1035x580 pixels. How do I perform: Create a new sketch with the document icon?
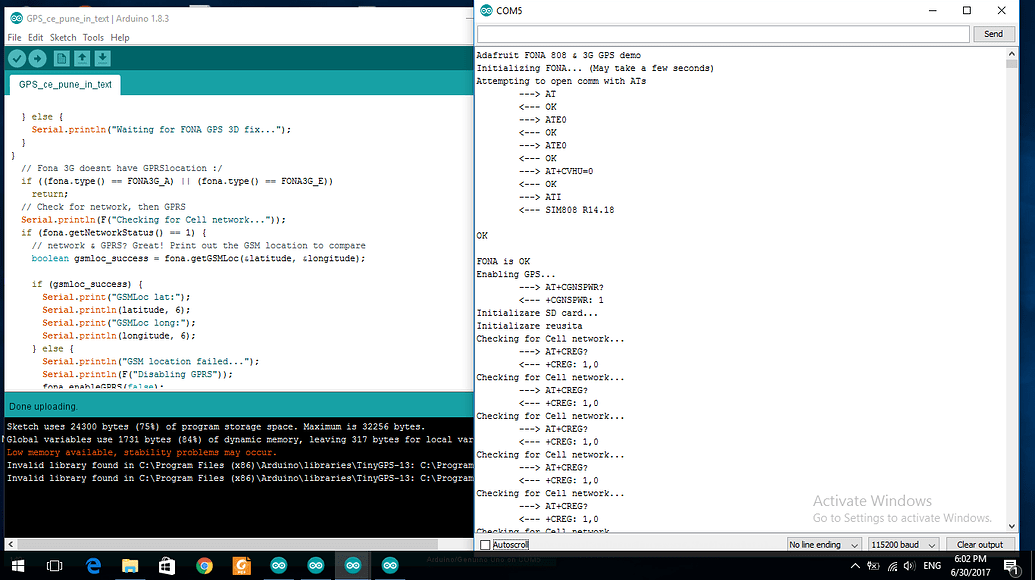tap(62, 58)
